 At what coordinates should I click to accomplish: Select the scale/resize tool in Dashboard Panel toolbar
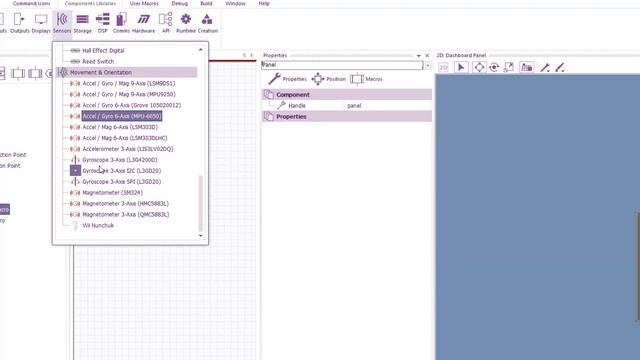pyautogui.click(x=509, y=67)
